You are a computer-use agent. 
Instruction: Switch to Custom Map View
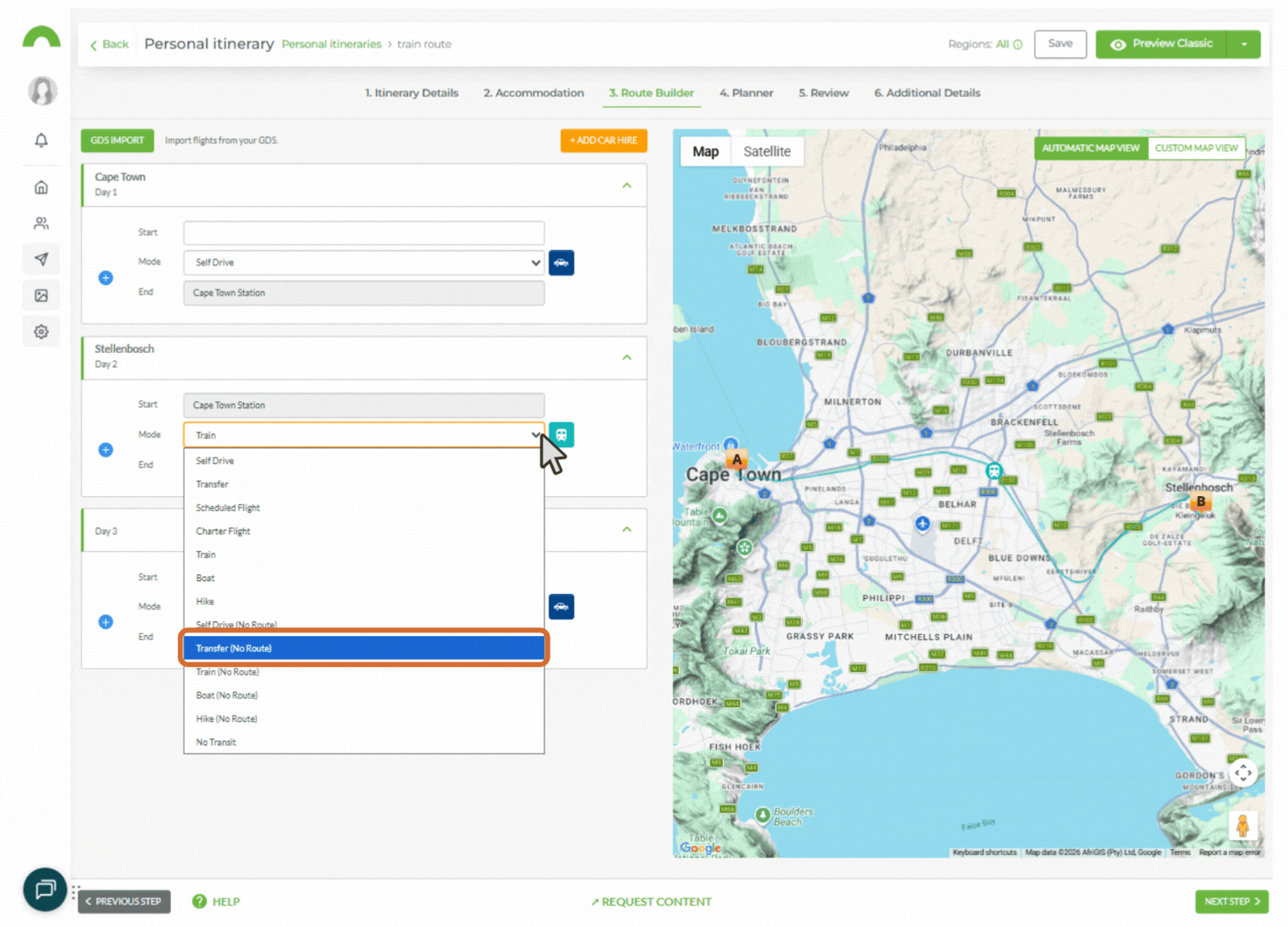click(1196, 148)
